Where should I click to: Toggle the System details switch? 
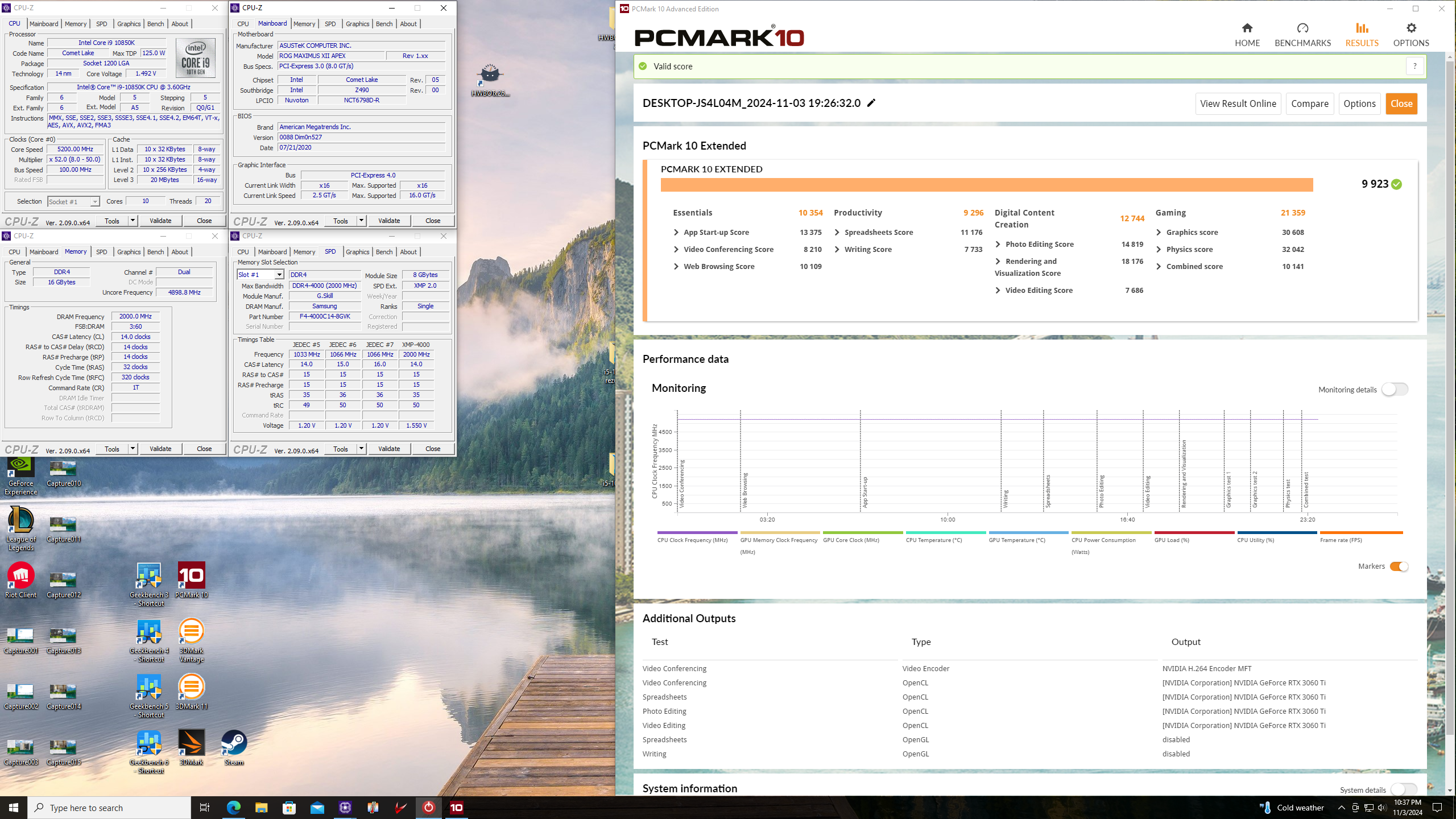point(1404,789)
